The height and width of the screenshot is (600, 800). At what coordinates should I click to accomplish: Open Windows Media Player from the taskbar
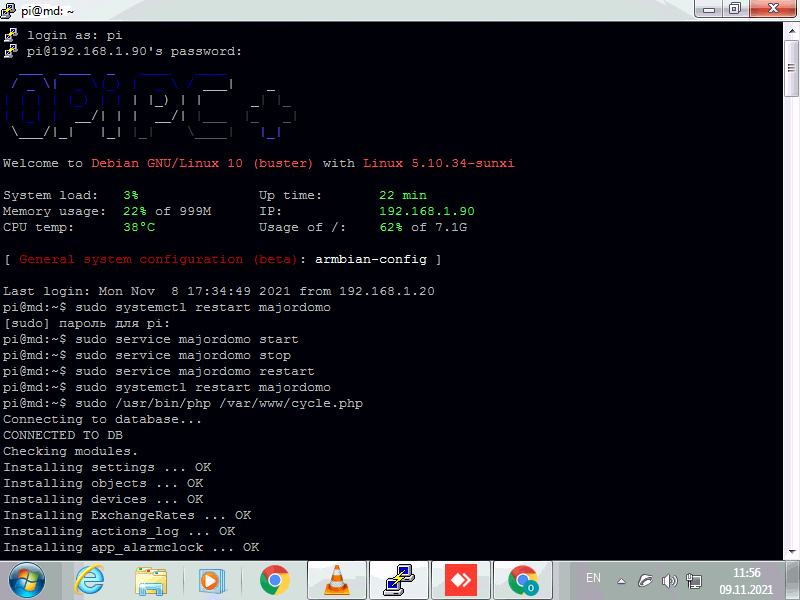[x=213, y=579]
